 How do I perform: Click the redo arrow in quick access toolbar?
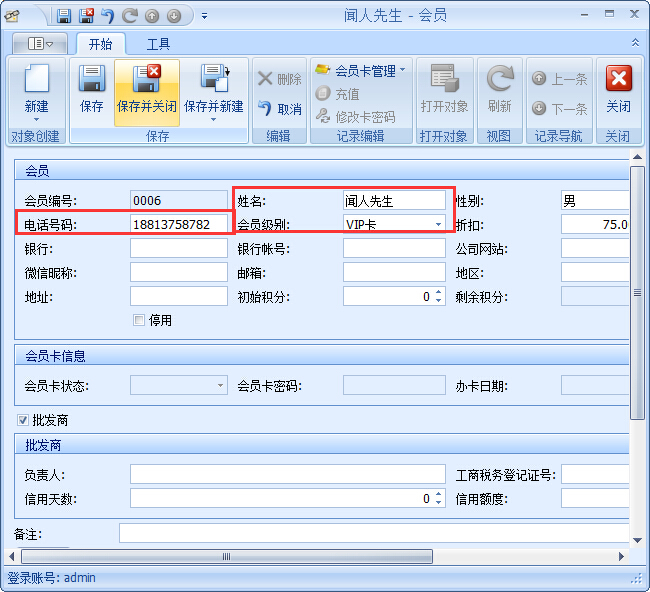point(130,16)
